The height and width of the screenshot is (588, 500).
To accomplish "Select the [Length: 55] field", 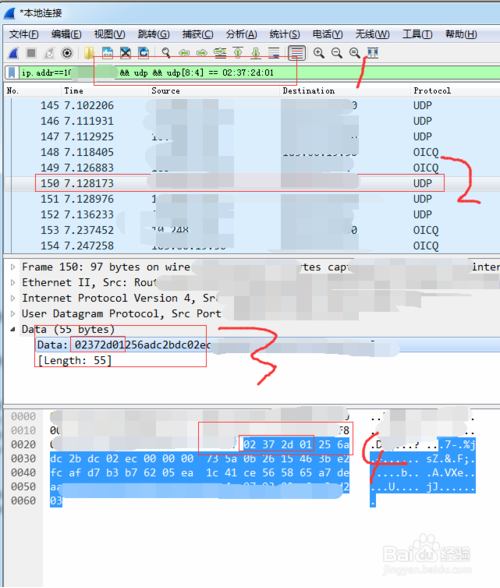I will click(x=75, y=361).
